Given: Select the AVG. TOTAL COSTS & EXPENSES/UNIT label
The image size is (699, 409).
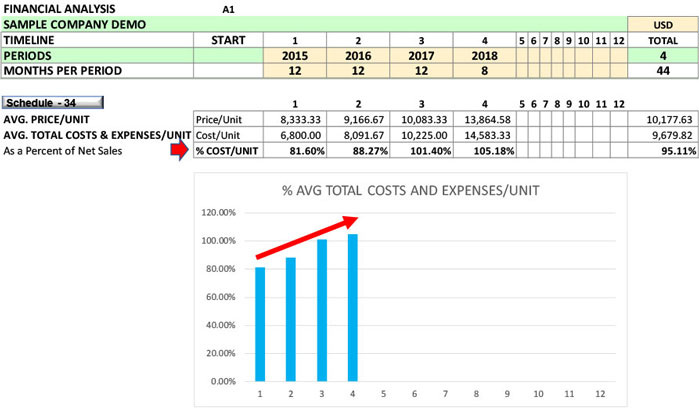Looking at the screenshot, I should click(97, 135).
